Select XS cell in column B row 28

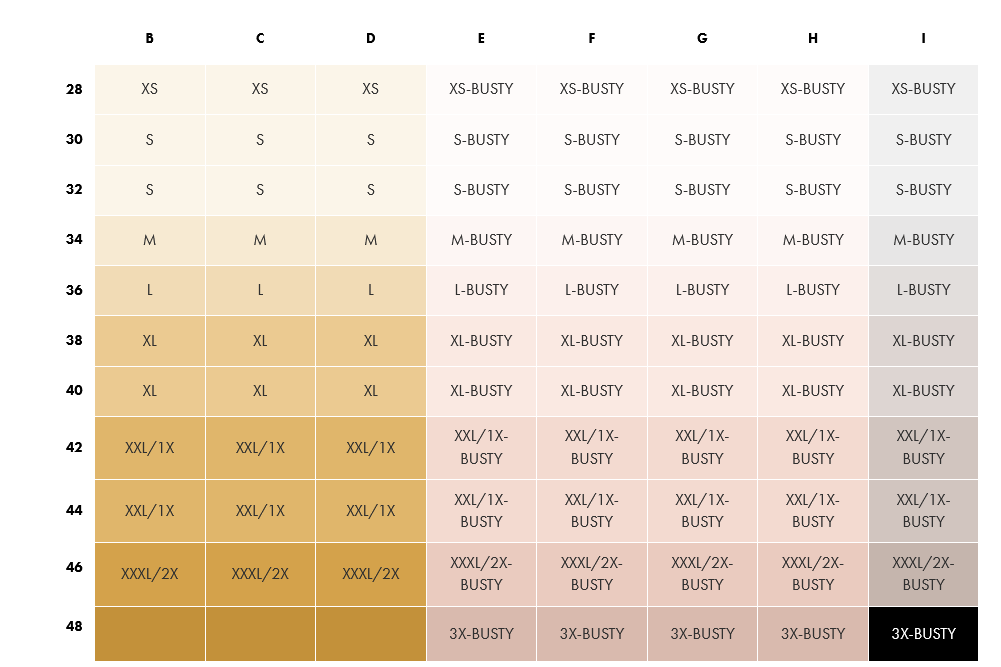pyautogui.click(x=150, y=89)
